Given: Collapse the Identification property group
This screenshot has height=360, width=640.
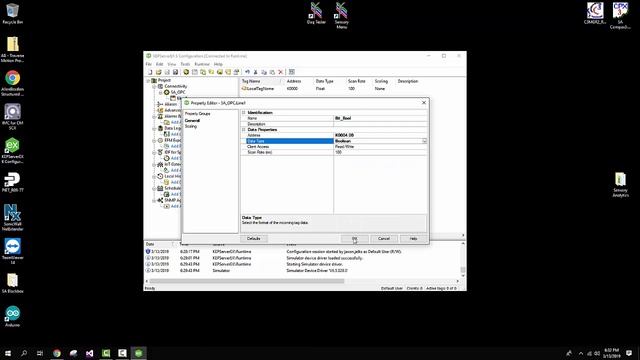Looking at the screenshot, I should 244,113.
